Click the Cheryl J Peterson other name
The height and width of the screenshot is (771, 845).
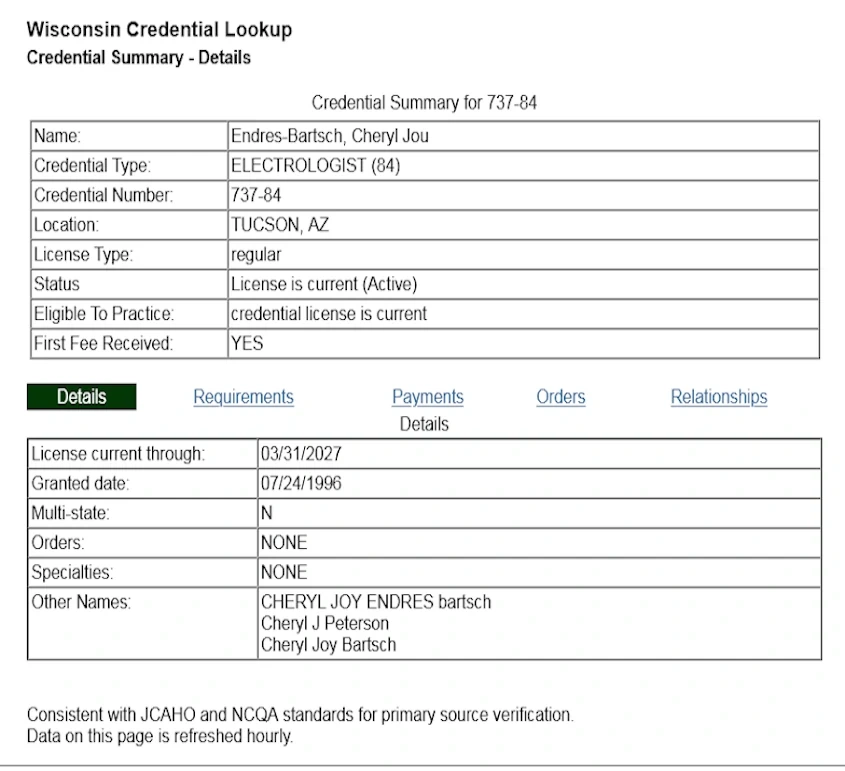(324, 623)
